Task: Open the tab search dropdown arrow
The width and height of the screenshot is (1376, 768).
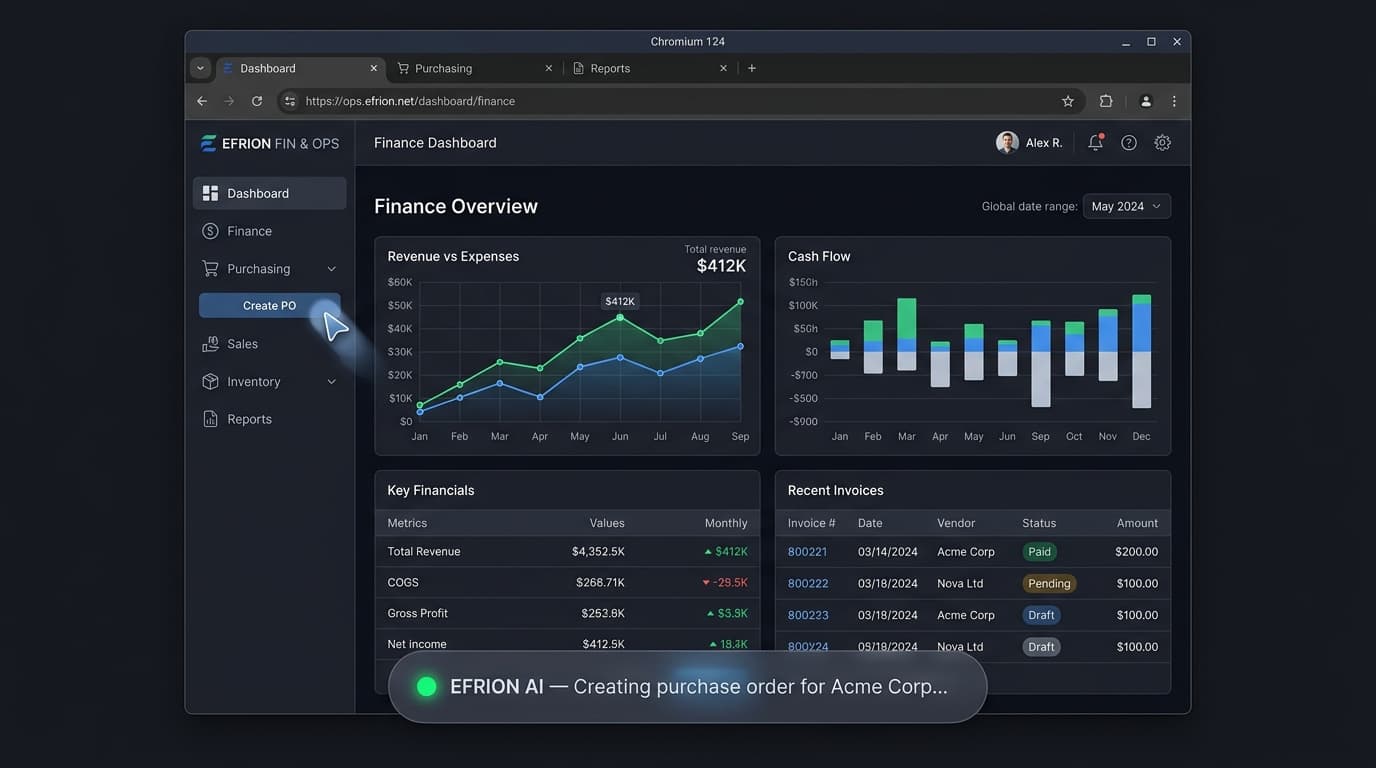Action: pyautogui.click(x=200, y=68)
